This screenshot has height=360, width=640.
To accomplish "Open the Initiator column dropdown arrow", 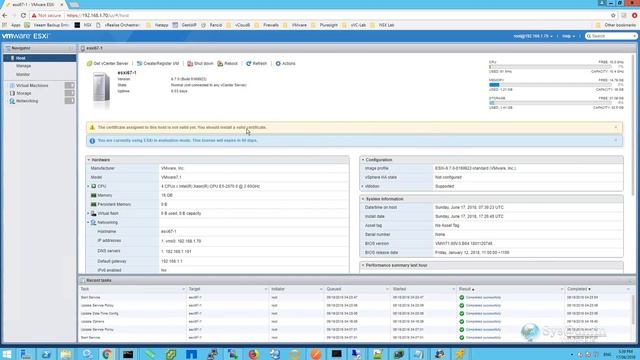I will pyautogui.click(x=321, y=289).
